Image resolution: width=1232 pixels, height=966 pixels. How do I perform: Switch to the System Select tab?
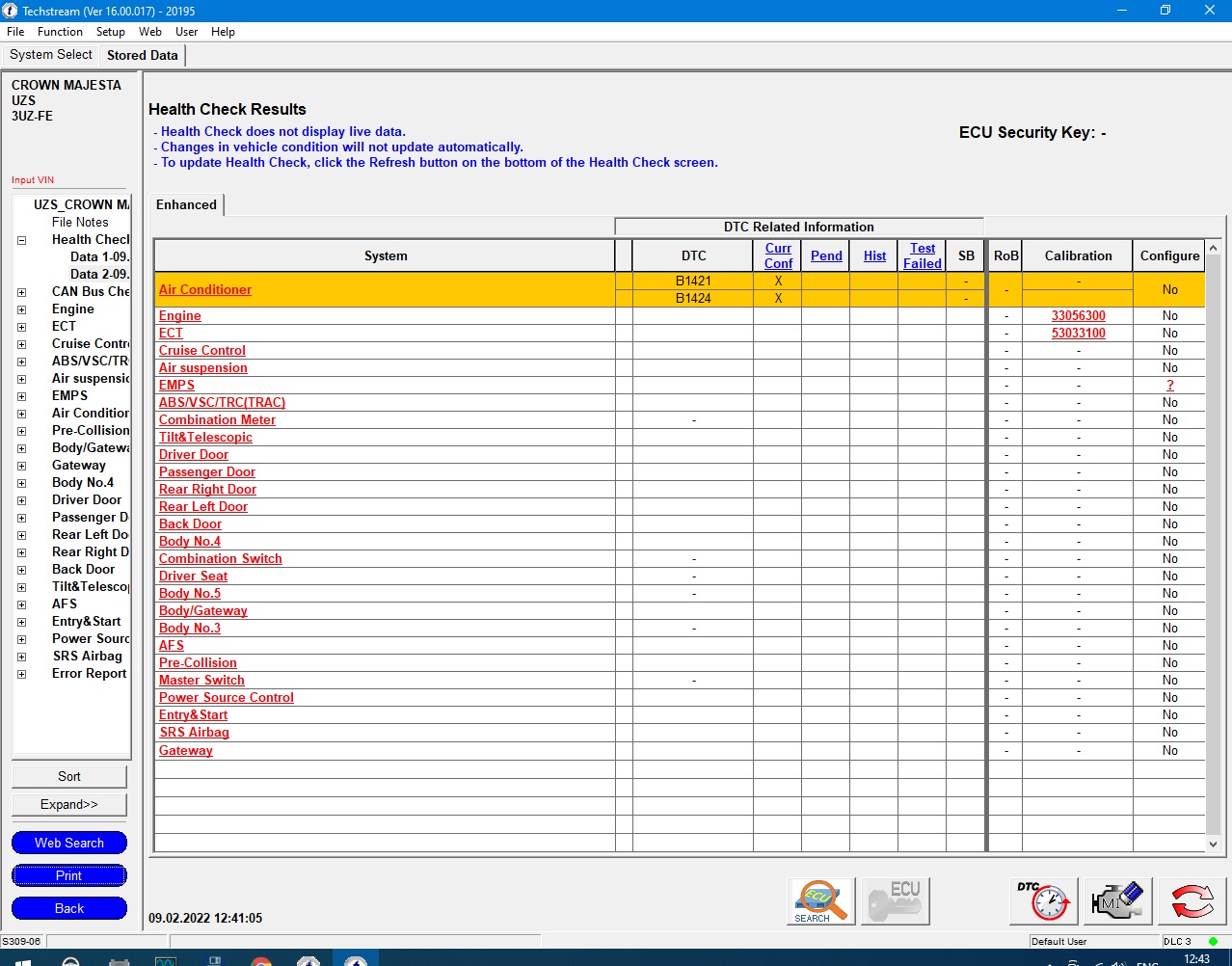click(x=51, y=55)
